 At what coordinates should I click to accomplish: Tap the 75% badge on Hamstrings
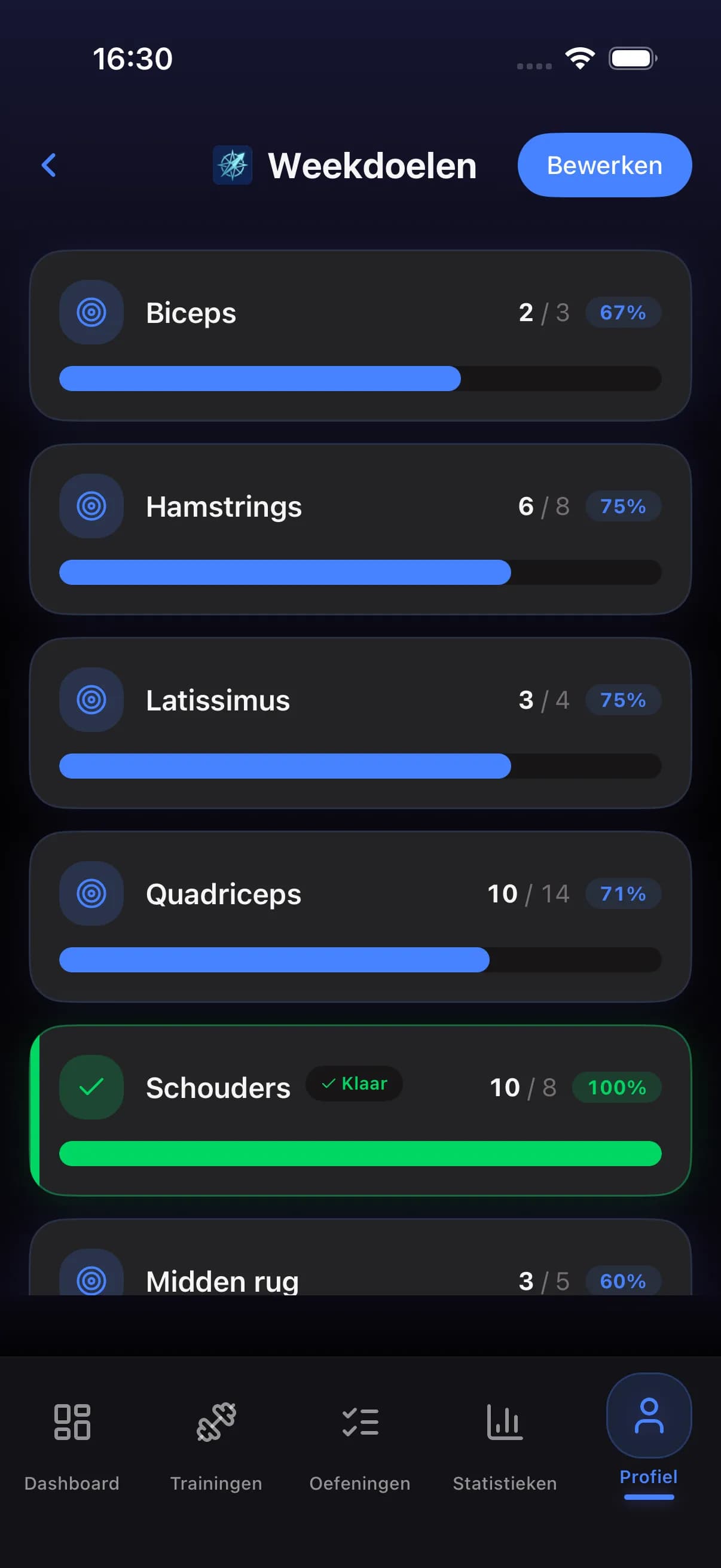pyautogui.click(x=623, y=506)
